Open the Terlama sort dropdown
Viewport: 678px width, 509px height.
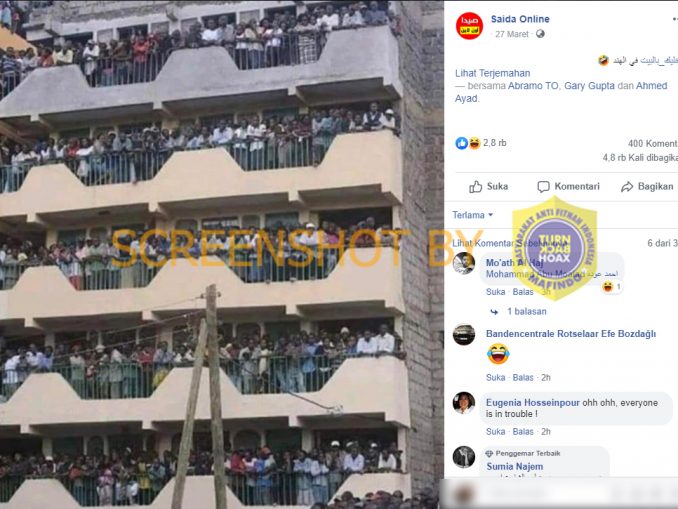[473, 215]
